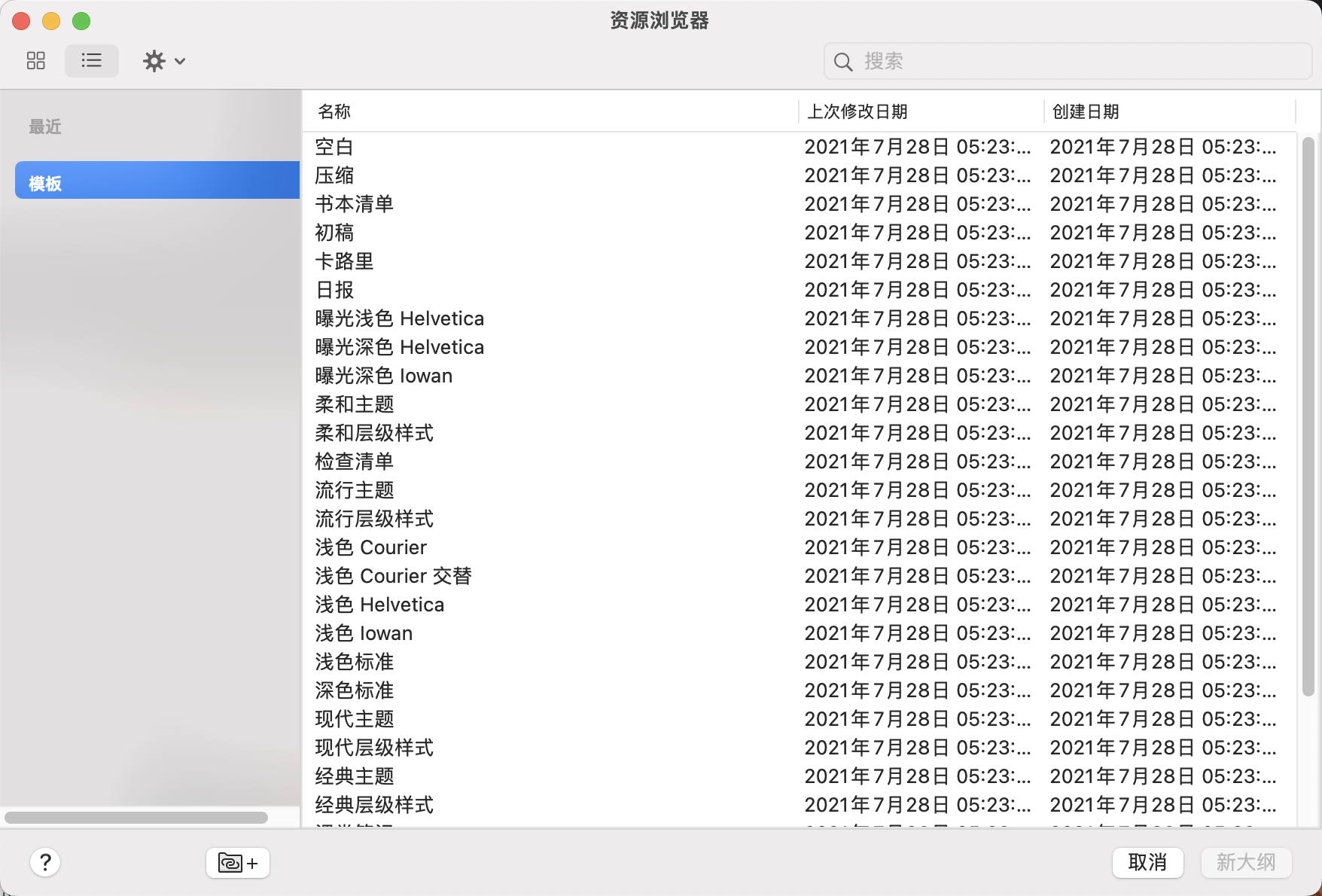Select 浅色 Courier 交替 template
The height and width of the screenshot is (896, 1322).
800,576
